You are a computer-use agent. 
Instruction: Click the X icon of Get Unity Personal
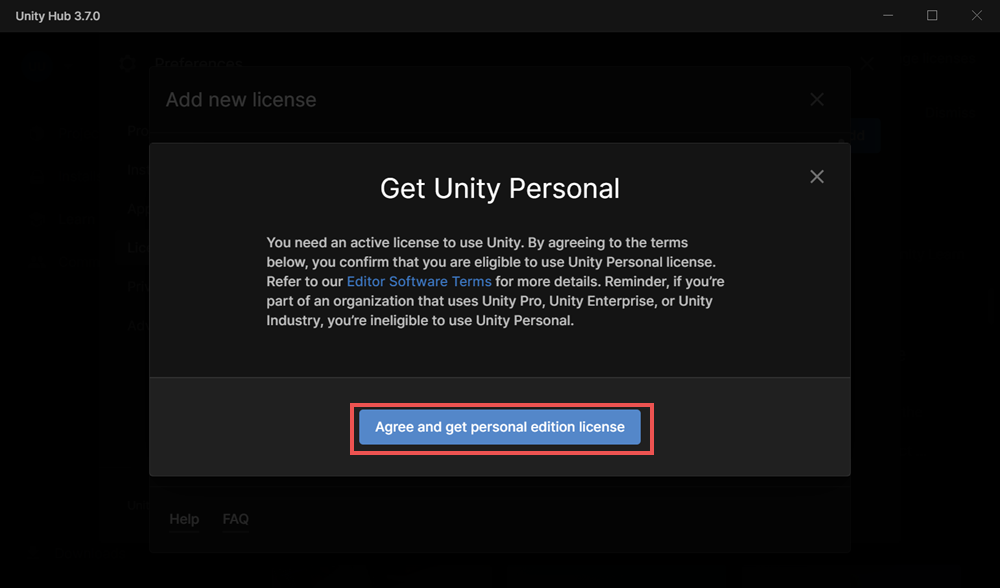tap(817, 176)
